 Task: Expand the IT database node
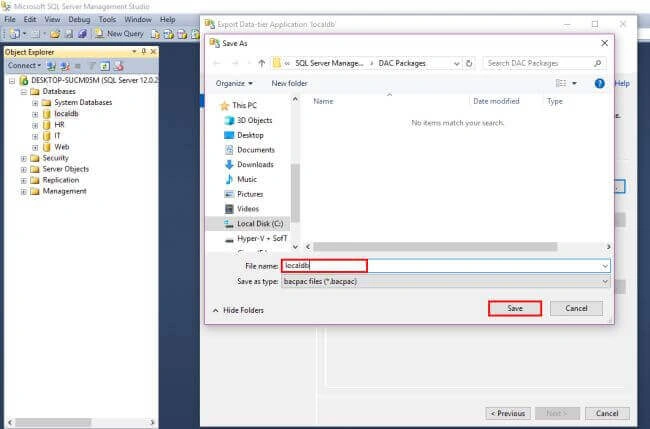(x=35, y=136)
